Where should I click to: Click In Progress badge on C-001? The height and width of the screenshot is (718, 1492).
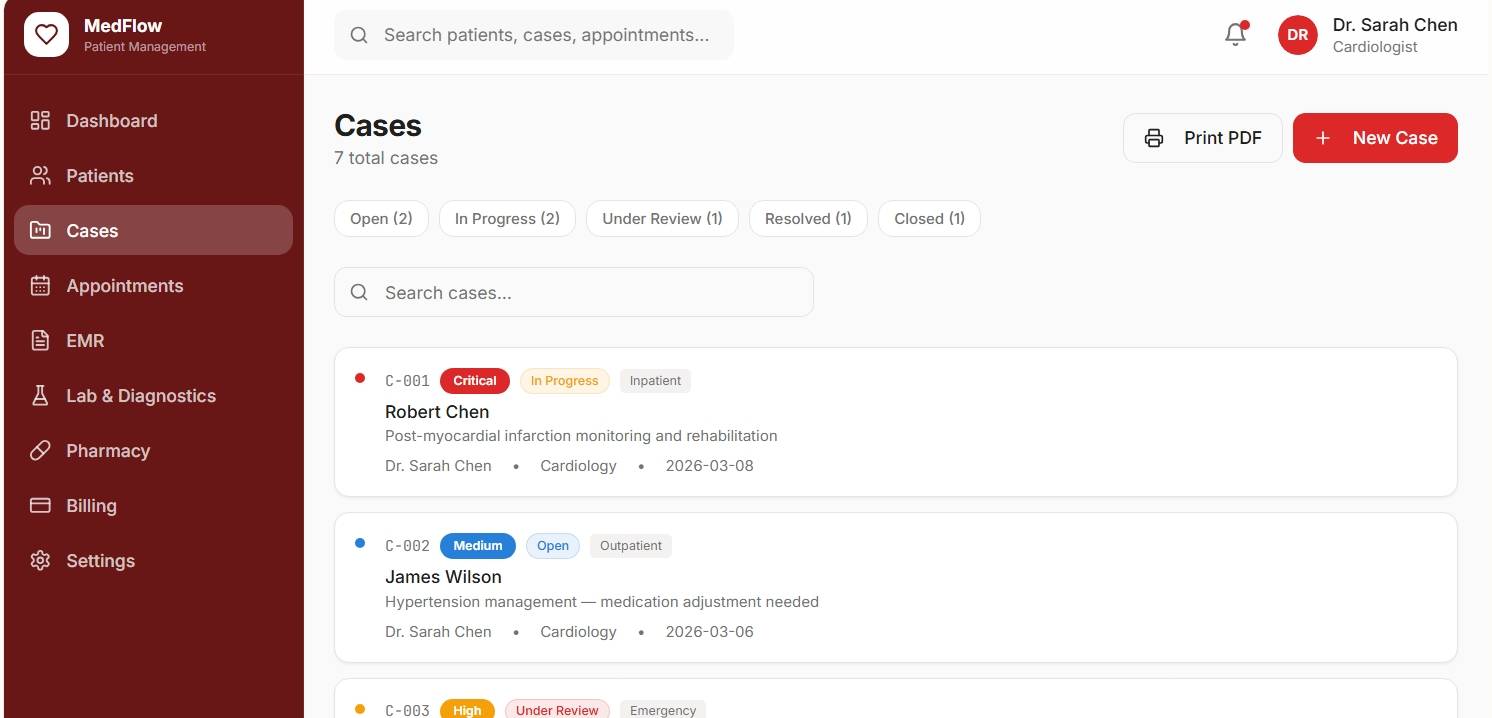coord(565,381)
